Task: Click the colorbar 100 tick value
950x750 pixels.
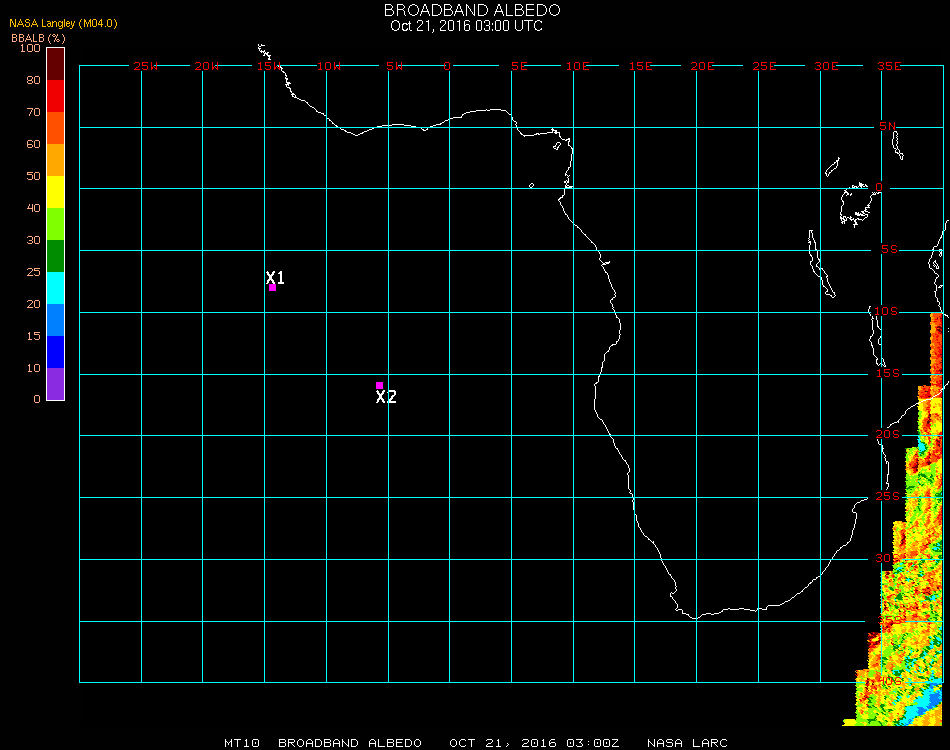Action: pyautogui.click(x=30, y=48)
